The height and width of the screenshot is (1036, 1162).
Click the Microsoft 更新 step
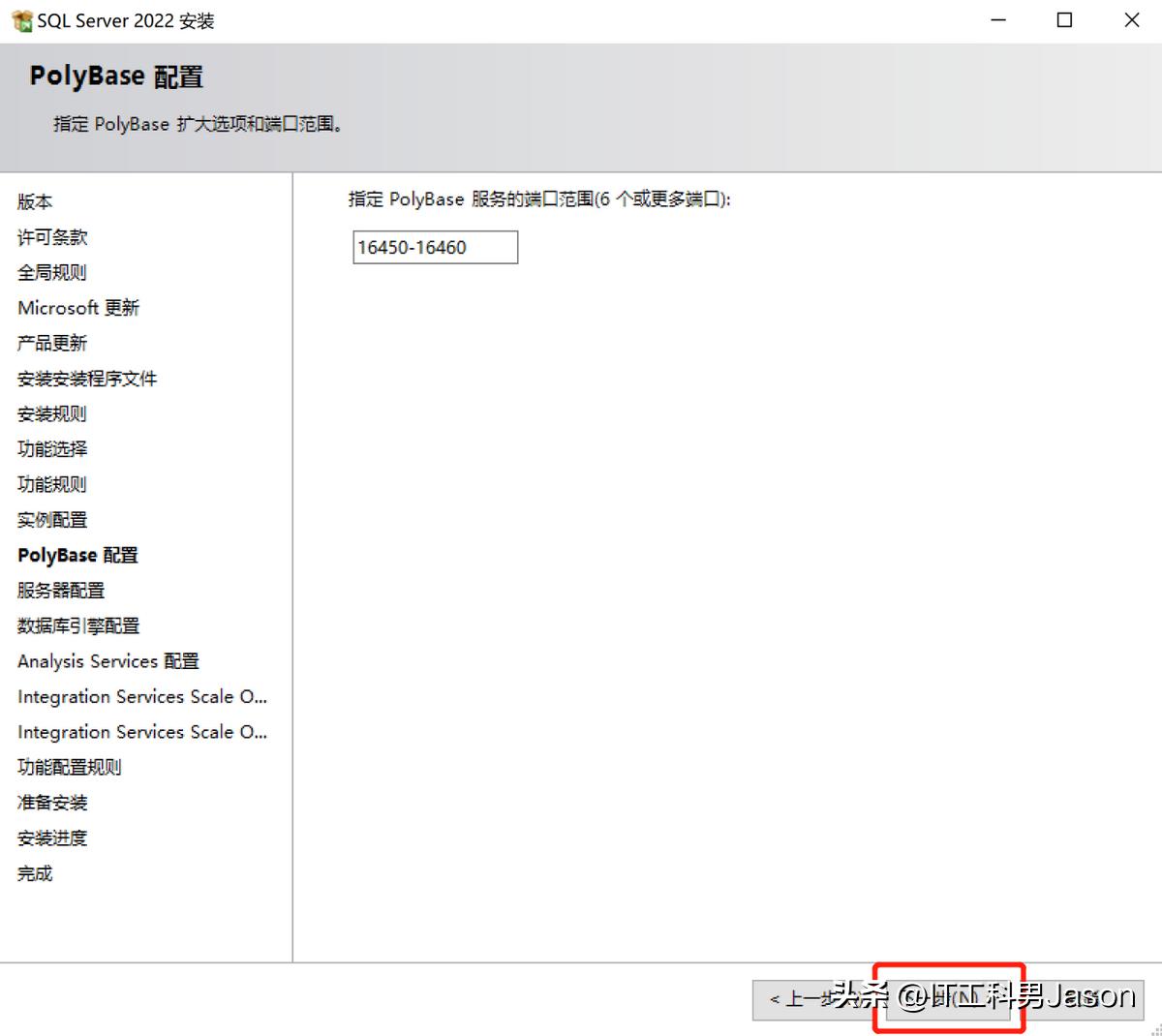tap(78, 307)
